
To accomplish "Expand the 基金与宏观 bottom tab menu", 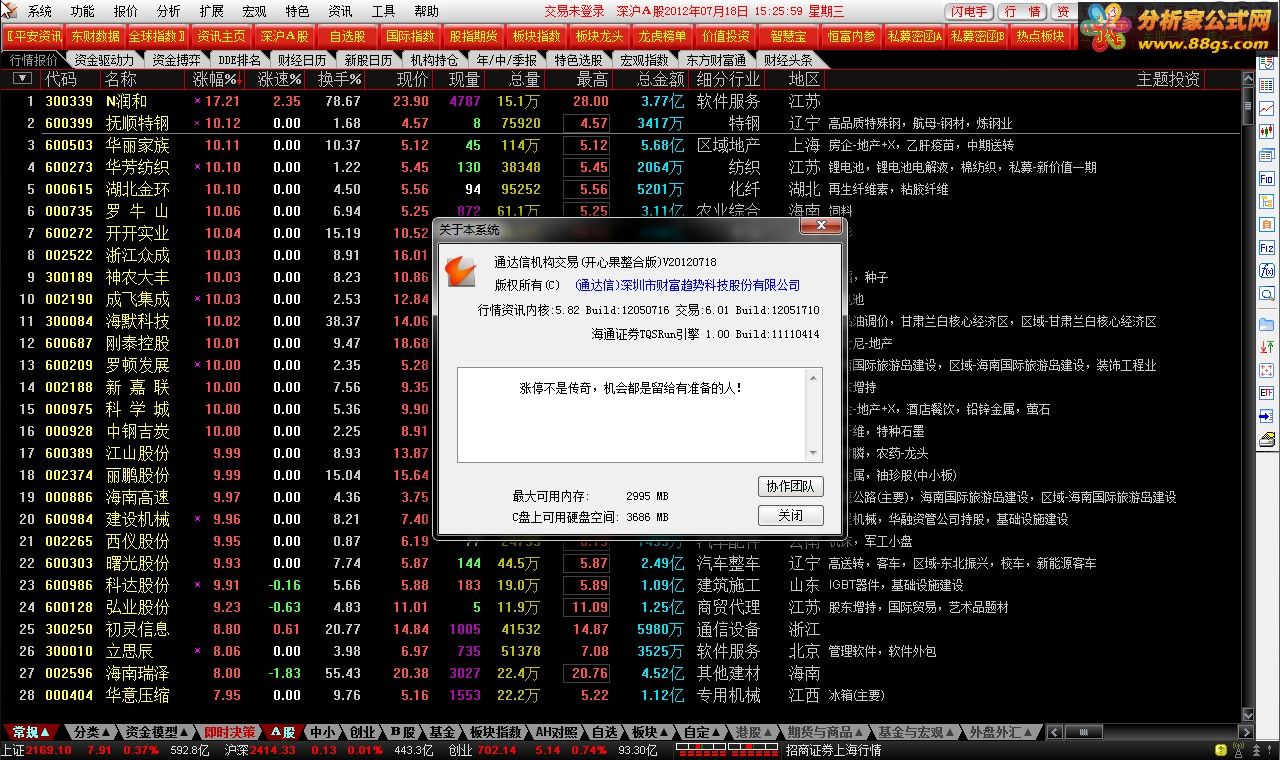I will coord(915,732).
